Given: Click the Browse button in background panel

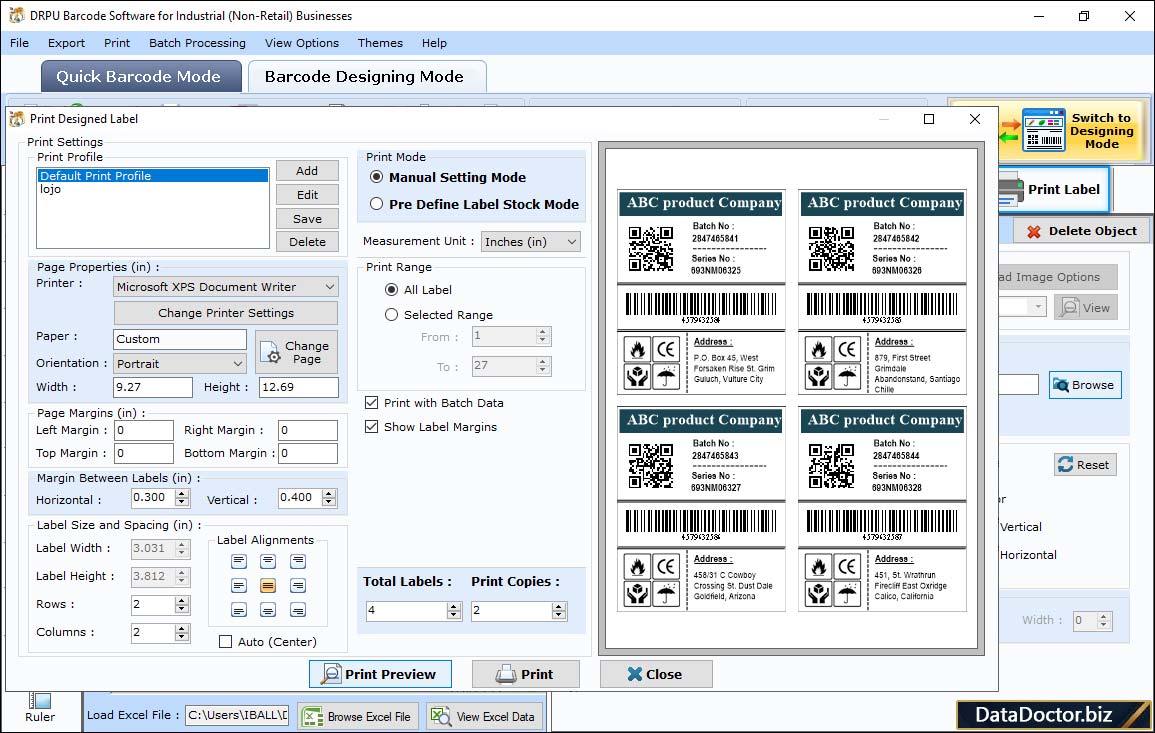Looking at the screenshot, I should pyautogui.click(x=1084, y=385).
